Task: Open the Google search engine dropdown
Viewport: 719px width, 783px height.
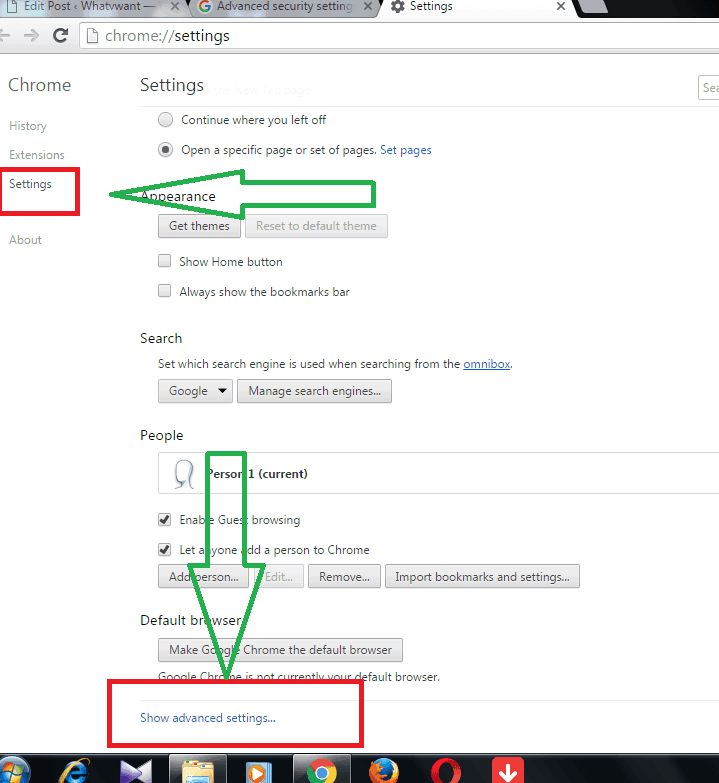Action: [195, 391]
